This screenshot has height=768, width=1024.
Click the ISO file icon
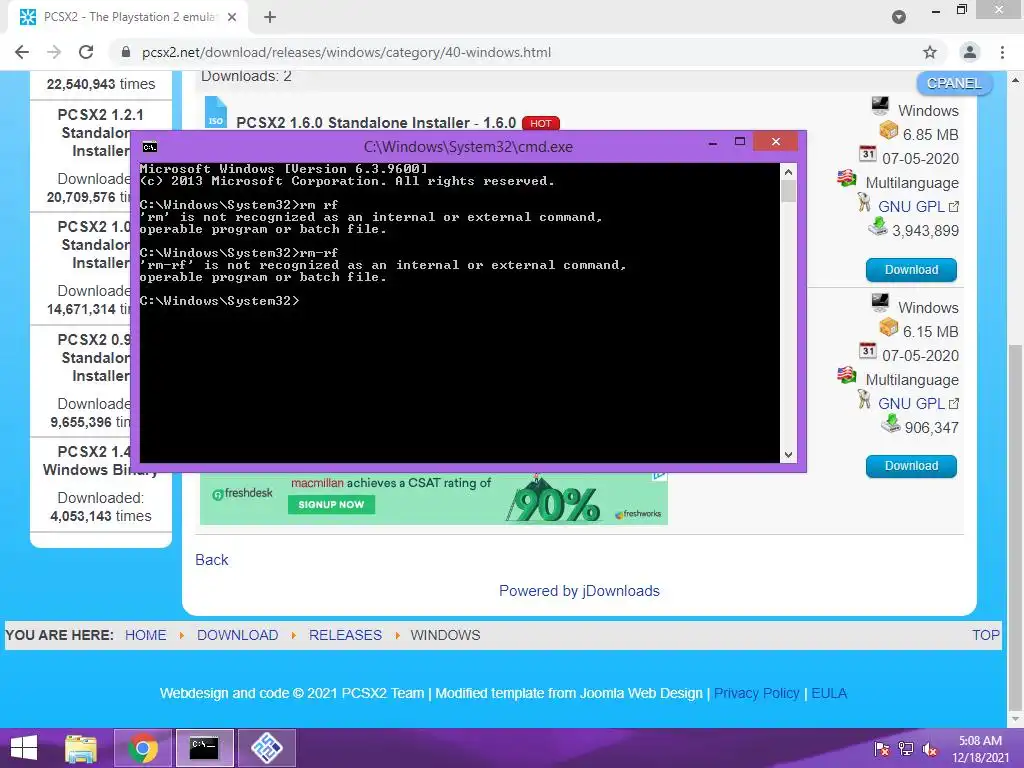pyautogui.click(x=216, y=112)
